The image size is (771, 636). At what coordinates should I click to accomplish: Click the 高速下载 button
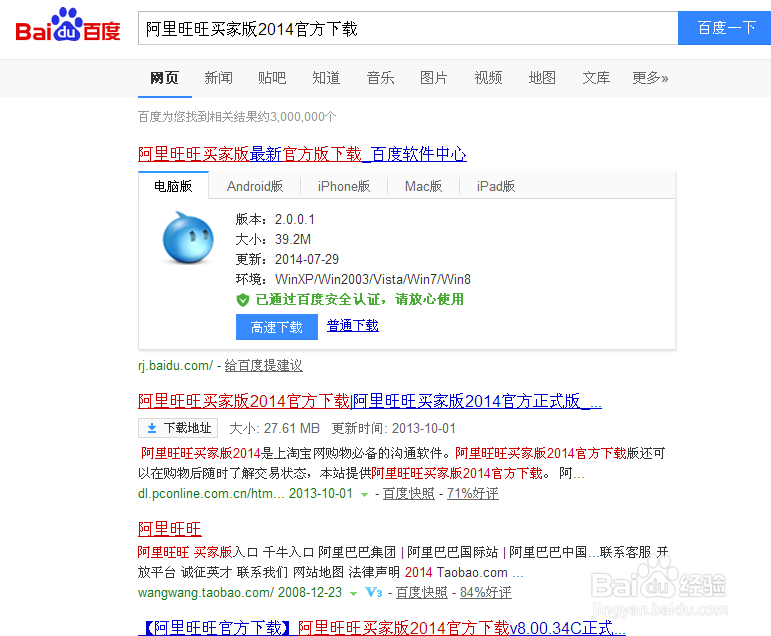coord(277,327)
